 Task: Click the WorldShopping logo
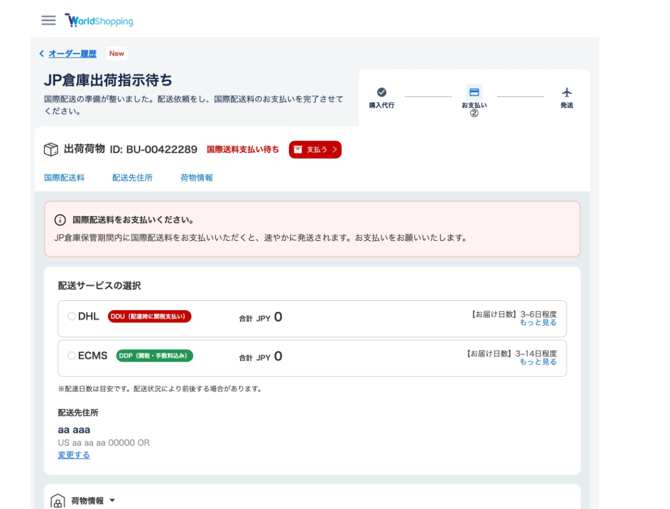(99, 20)
